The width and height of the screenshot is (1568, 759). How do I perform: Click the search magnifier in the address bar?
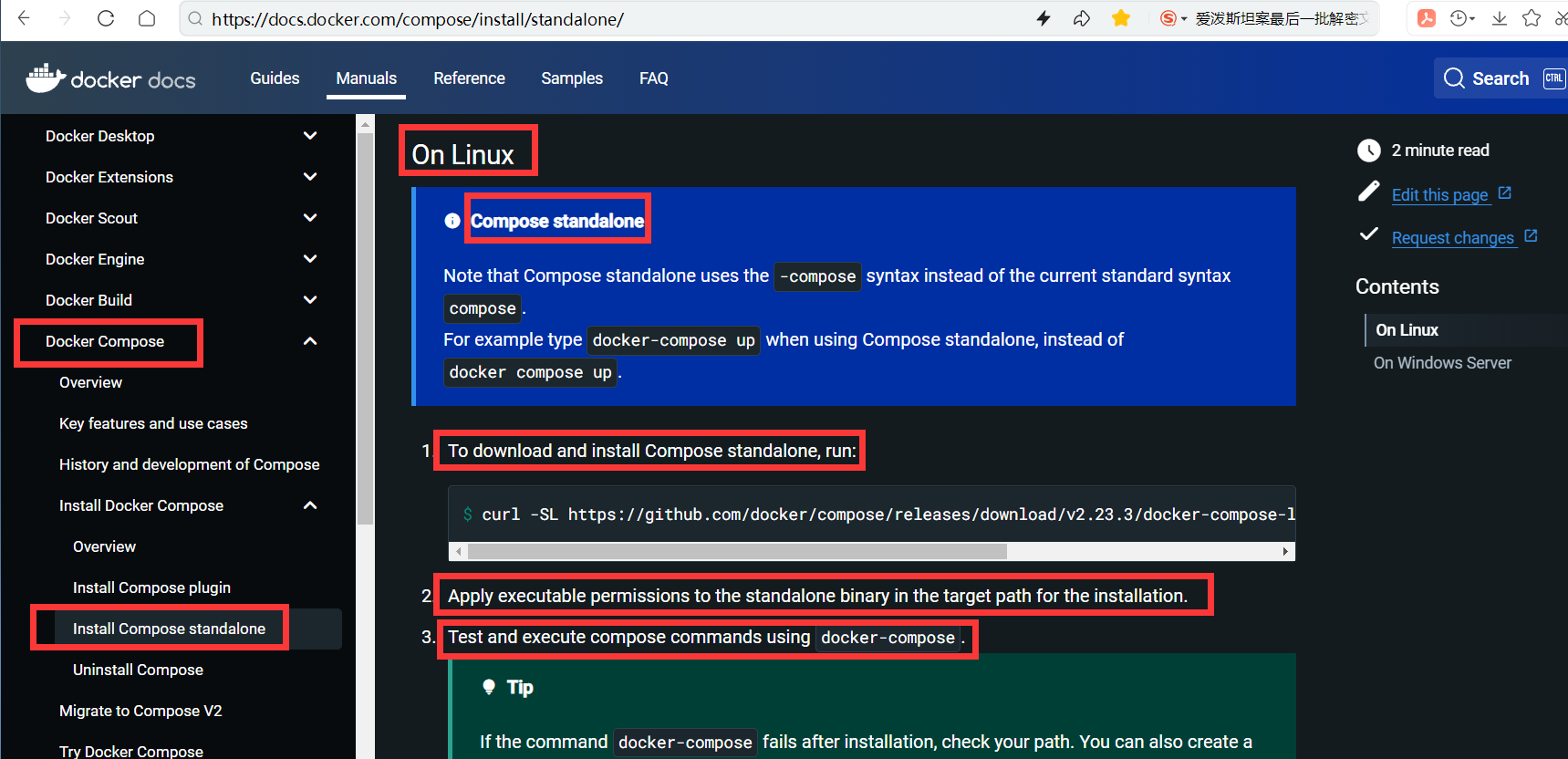[x=195, y=18]
